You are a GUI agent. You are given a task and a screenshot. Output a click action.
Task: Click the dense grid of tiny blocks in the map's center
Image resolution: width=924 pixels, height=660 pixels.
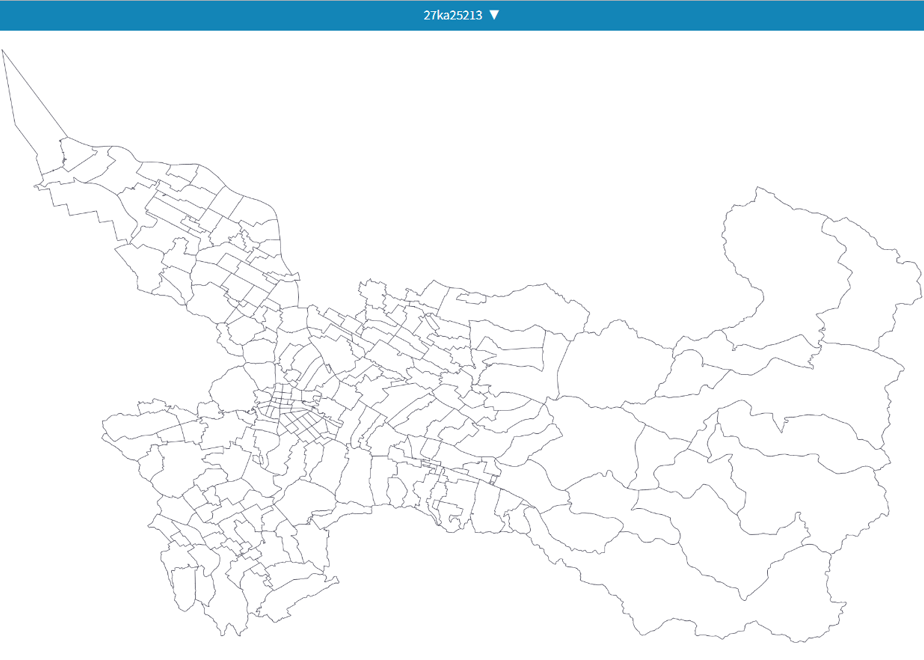289,410
